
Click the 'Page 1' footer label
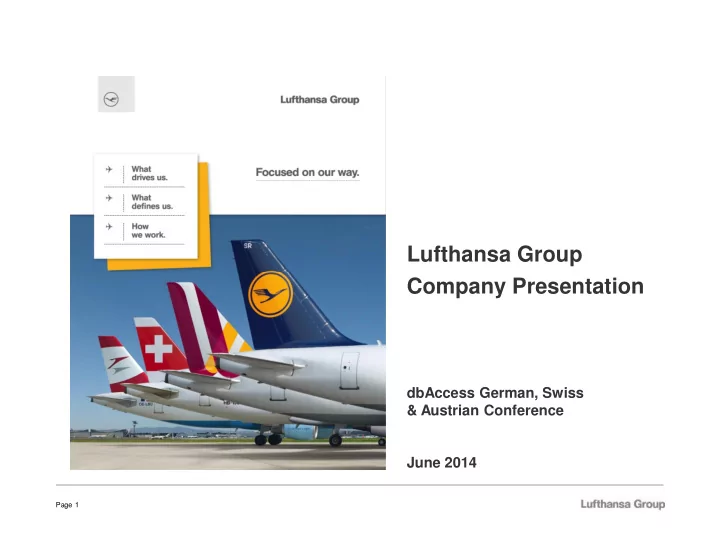67,505
